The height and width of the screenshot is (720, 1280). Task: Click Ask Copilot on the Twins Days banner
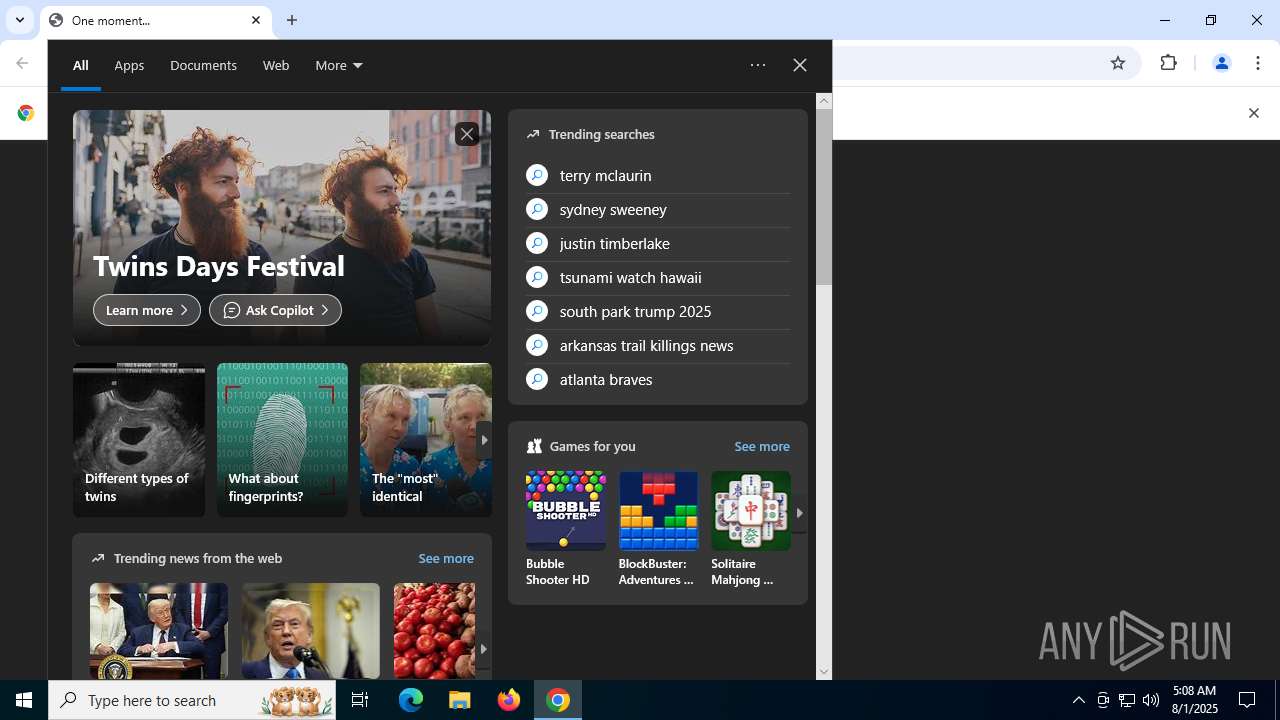[275, 310]
